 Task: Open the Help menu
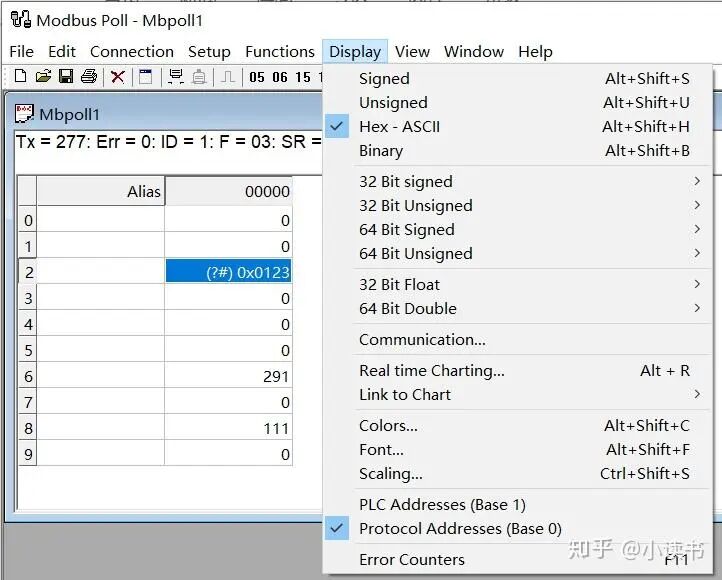[535, 52]
